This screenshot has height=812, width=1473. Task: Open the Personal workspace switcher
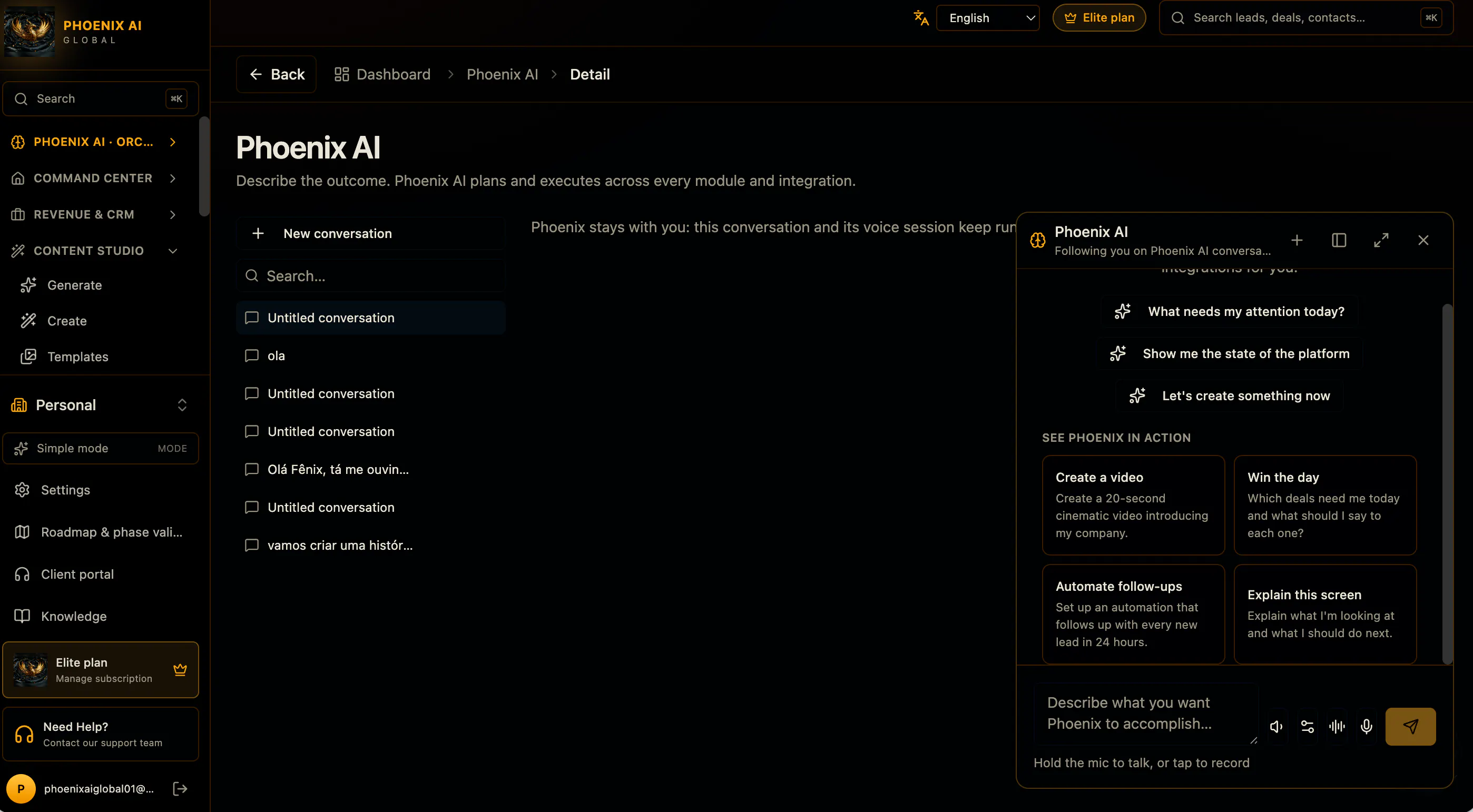click(101, 405)
